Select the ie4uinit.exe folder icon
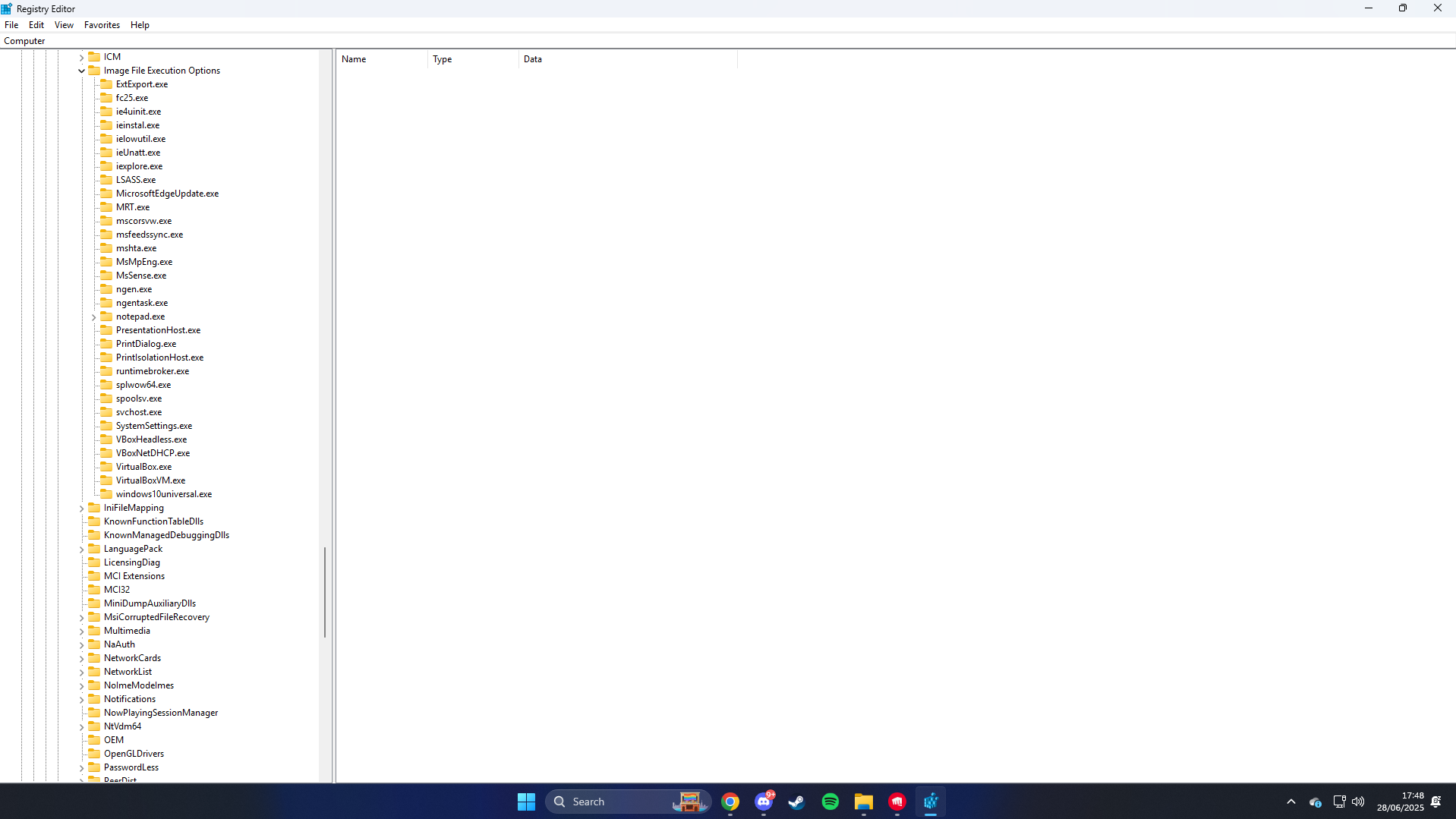The image size is (1456, 819). click(106, 112)
